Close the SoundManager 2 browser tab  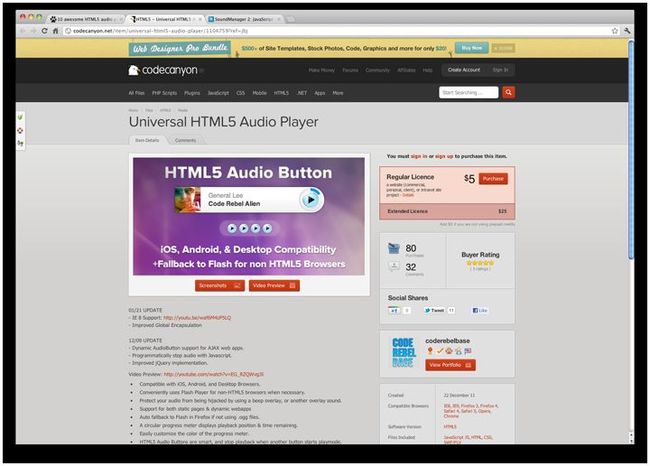pyautogui.click(x=279, y=19)
